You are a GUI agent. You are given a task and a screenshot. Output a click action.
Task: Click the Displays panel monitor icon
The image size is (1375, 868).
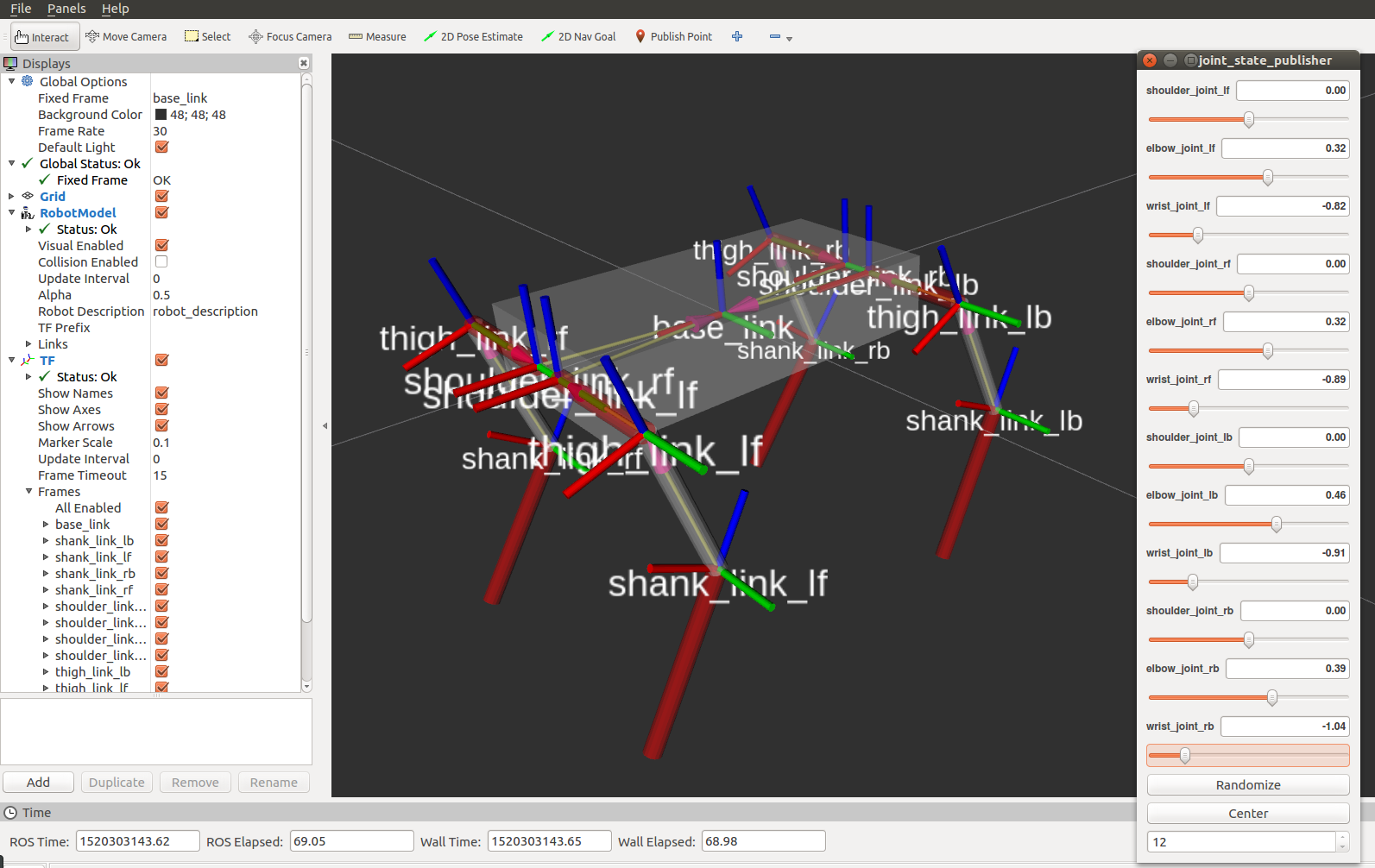pos(10,63)
